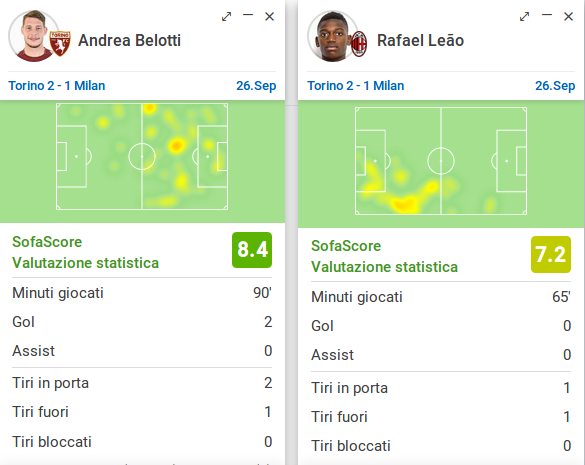The image size is (585, 465).
Task: Close the Rafael Leão panel
Action: coord(568,16)
